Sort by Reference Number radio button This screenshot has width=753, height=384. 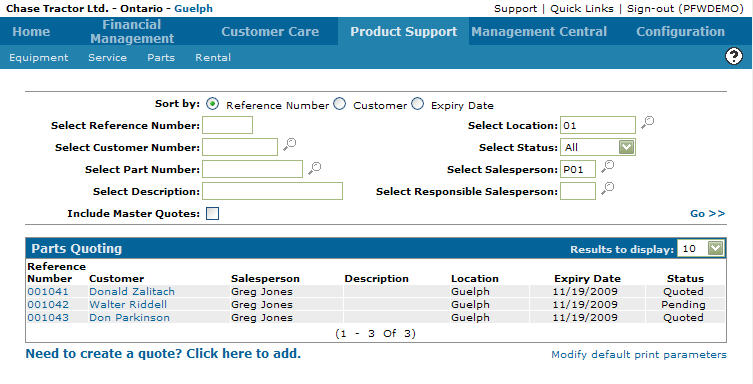212,104
